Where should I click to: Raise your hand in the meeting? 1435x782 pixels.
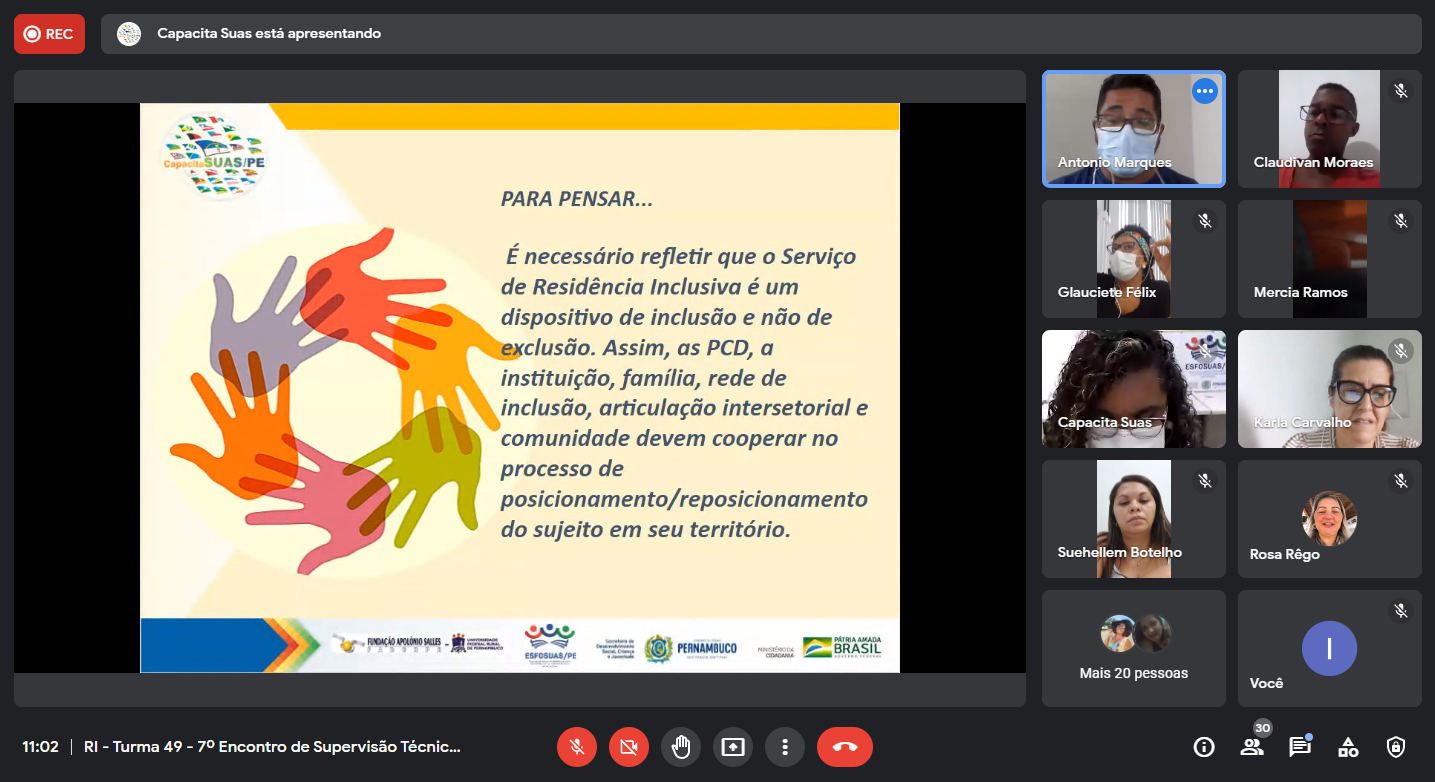(x=681, y=747)
